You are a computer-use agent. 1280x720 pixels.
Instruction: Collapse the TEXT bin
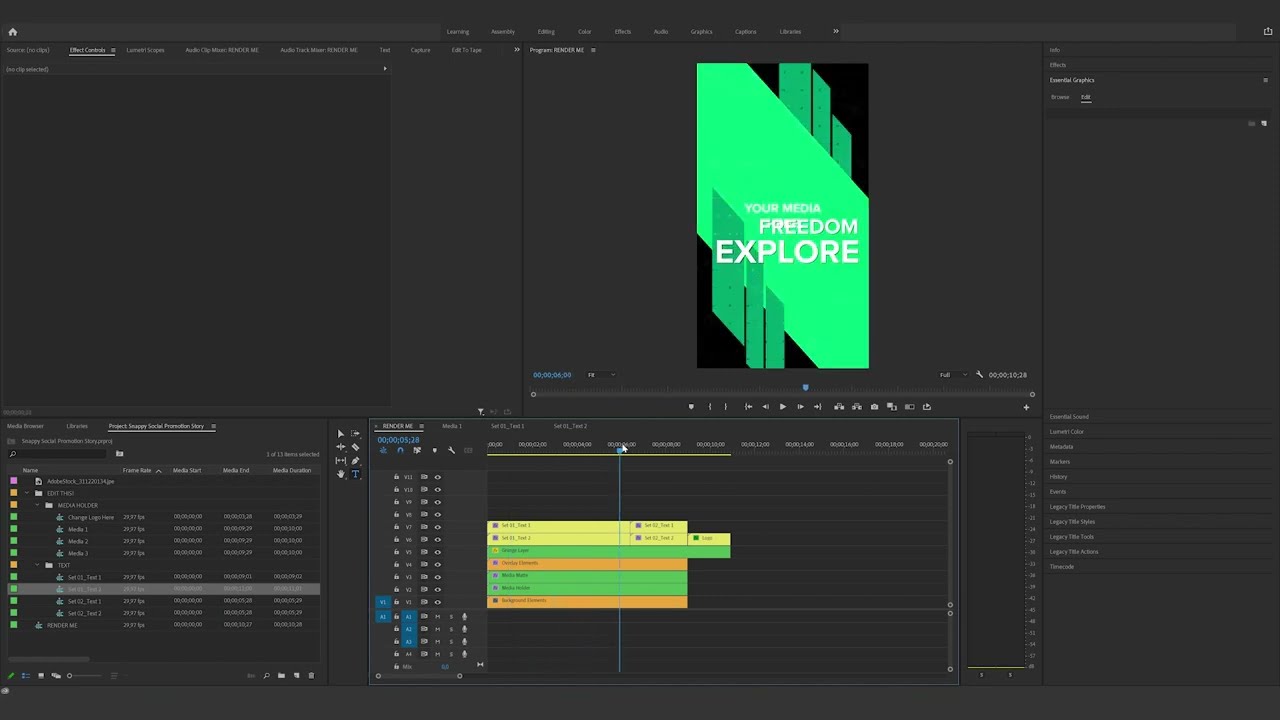[x=37, y=565]
